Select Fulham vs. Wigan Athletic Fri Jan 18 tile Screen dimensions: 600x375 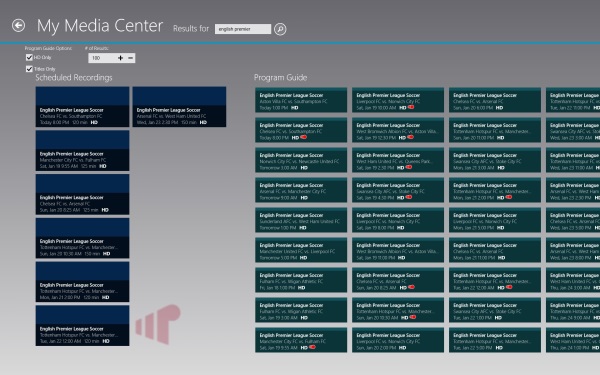point(301,280)
